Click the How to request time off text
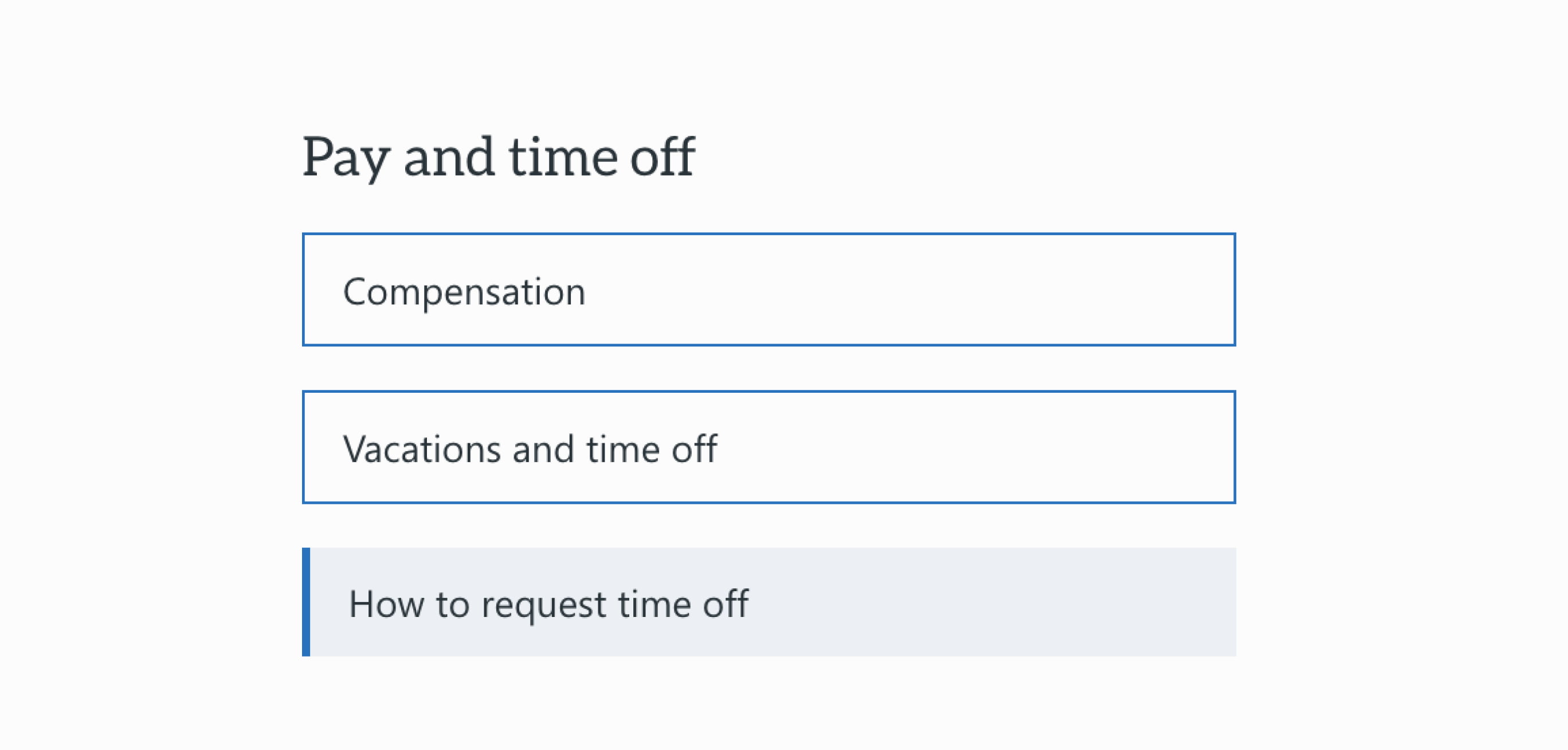Viewport: 1568px width, 750px height. [548, 604]
